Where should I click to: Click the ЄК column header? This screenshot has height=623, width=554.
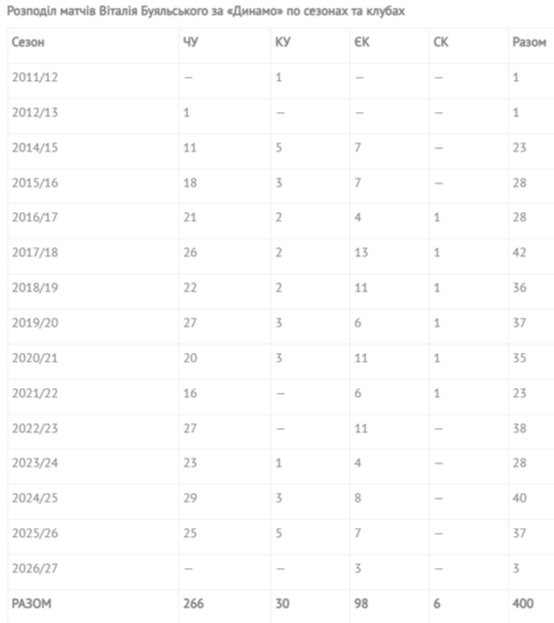point(362,42)
